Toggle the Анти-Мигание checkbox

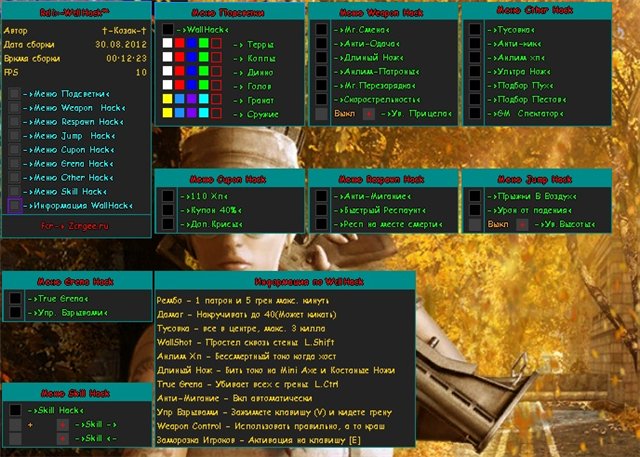pyautogui.click(x=321, y=196)
